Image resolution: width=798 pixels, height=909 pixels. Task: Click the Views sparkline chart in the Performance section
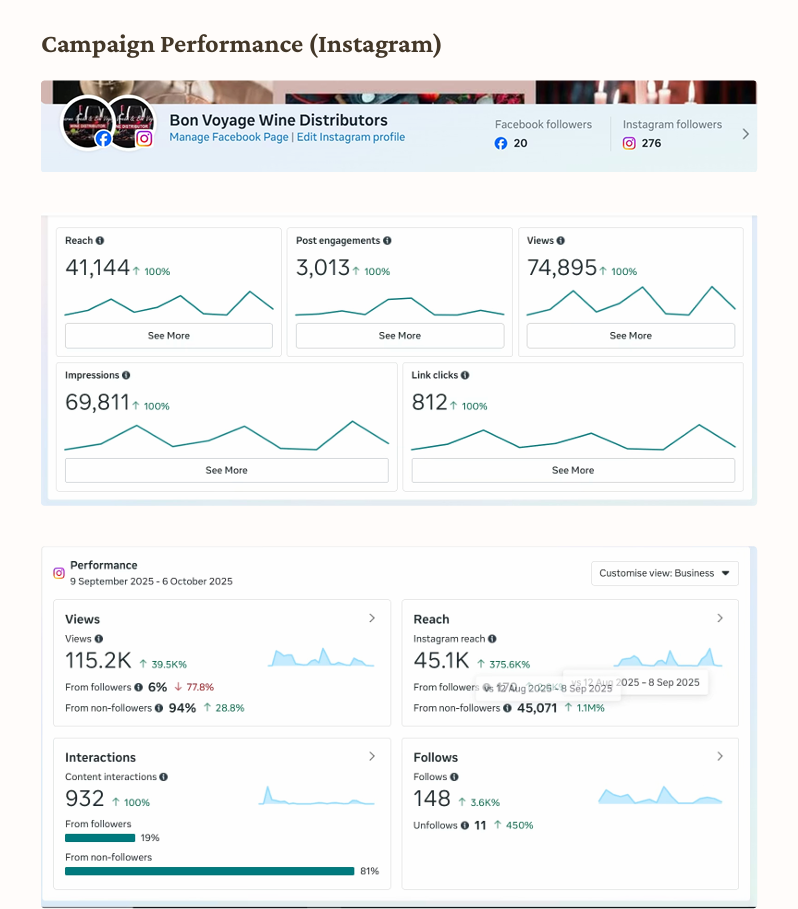[320, 657]
